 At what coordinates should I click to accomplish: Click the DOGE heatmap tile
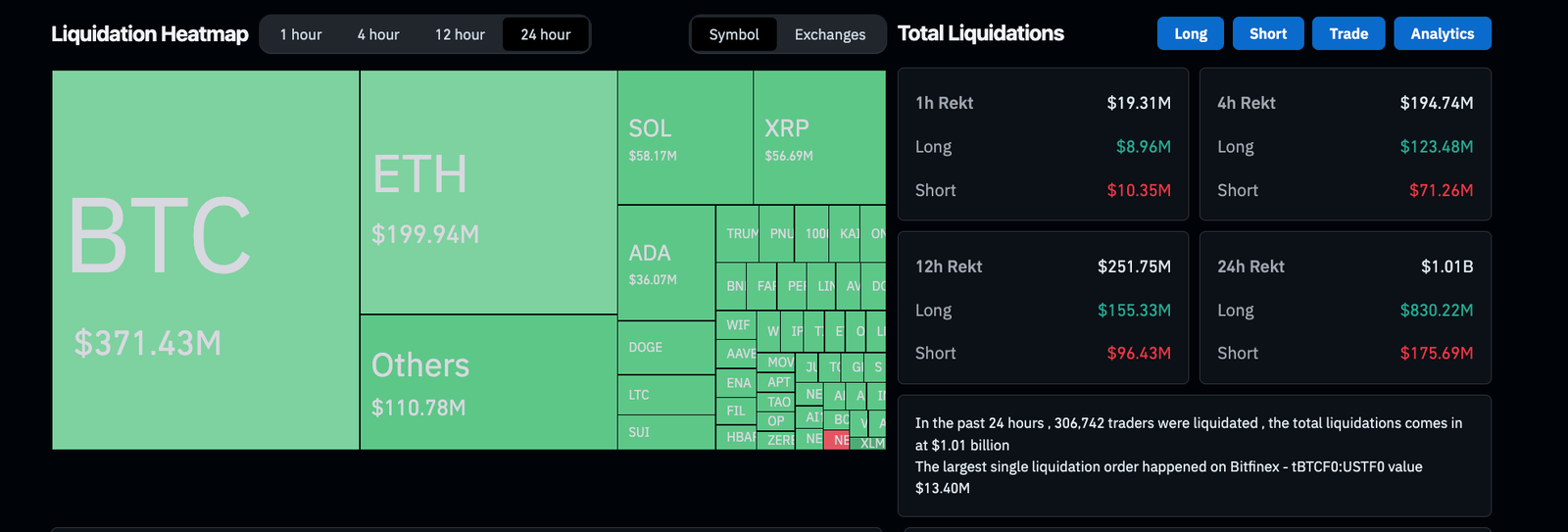click(666, 348)
